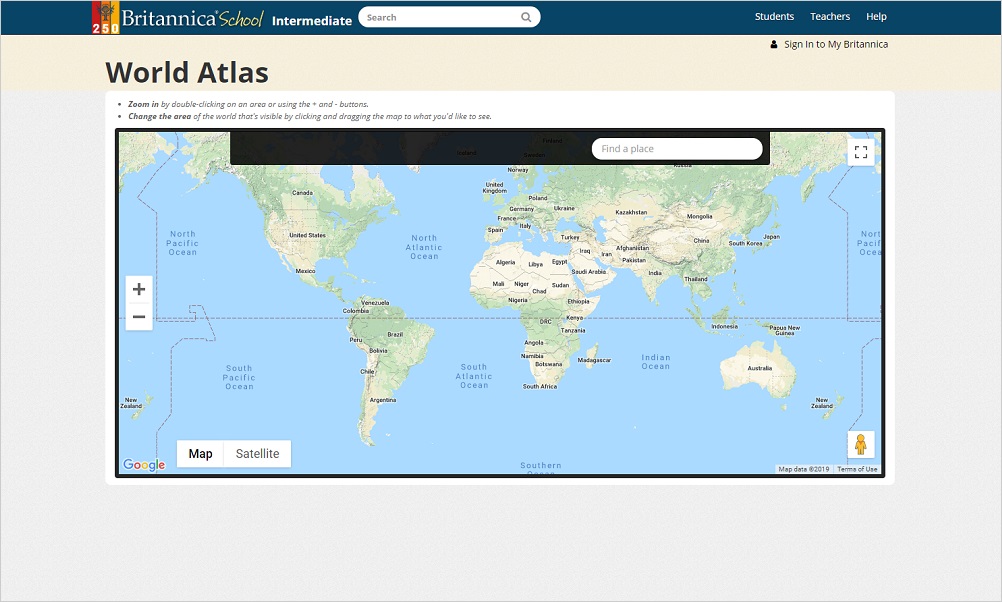Viewport: 1002px width, 602px height.
Task: Click Sign In to My Britannica
Action: pos(835,44)
